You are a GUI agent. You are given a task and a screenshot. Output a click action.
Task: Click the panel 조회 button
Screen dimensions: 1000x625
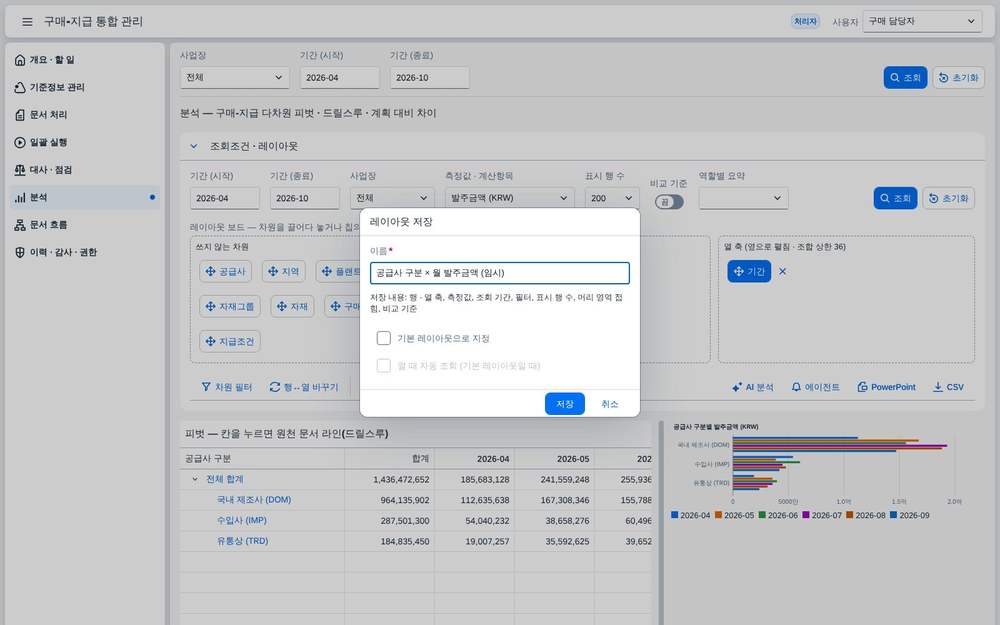coord(895,198)
